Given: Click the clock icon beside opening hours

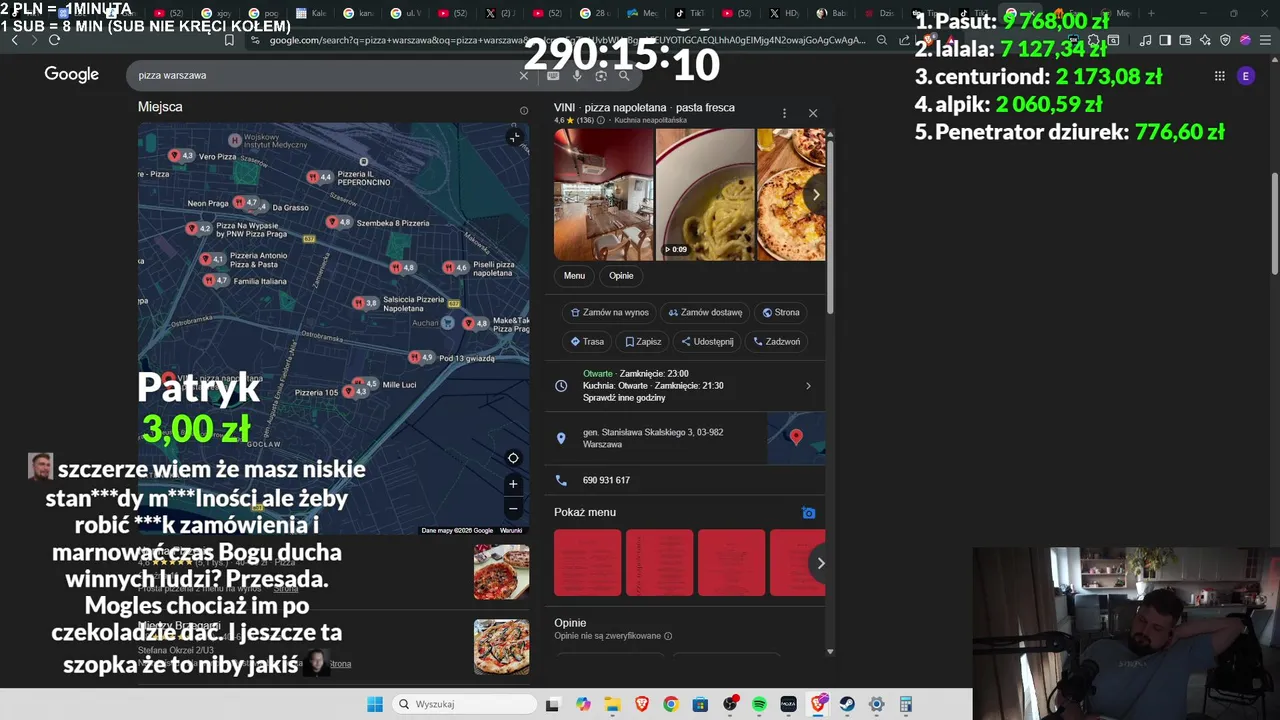Looking at the screenshot, I should (561, 385).
